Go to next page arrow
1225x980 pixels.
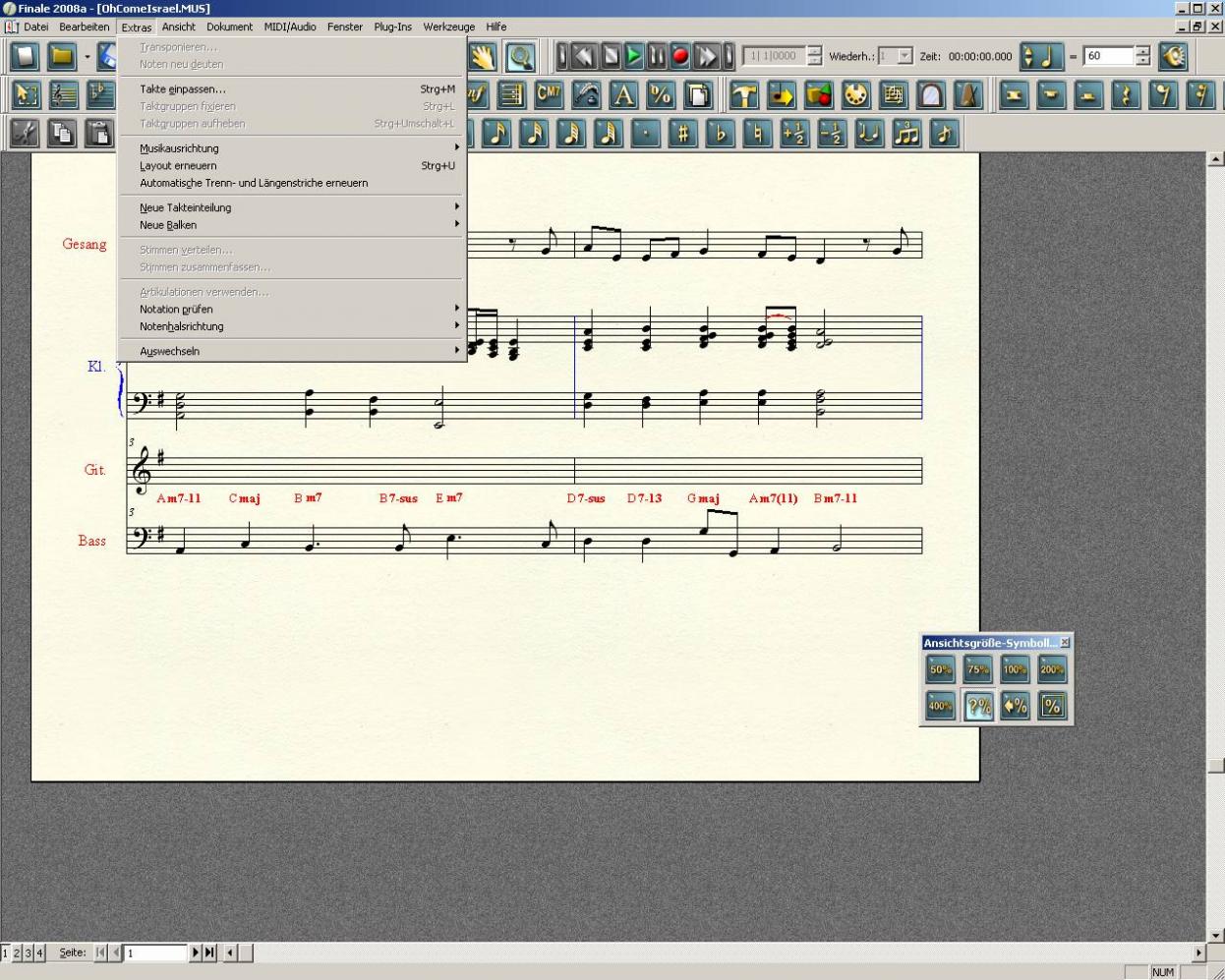tap(195, 952)
